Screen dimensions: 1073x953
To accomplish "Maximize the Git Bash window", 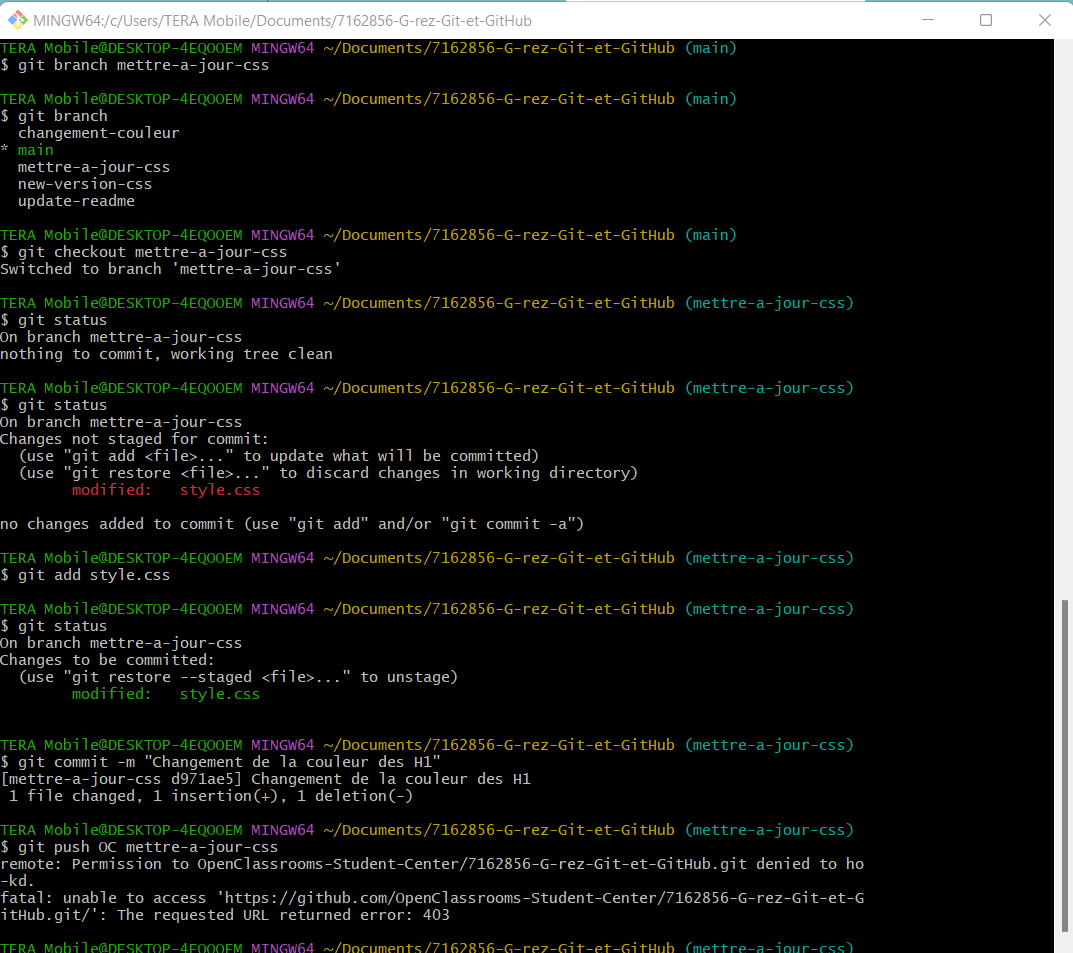I will point(984,20).
